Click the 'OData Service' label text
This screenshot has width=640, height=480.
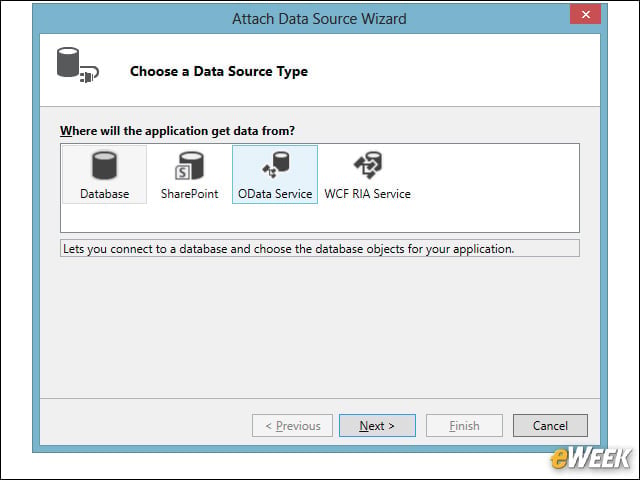[x=275, y=194]
